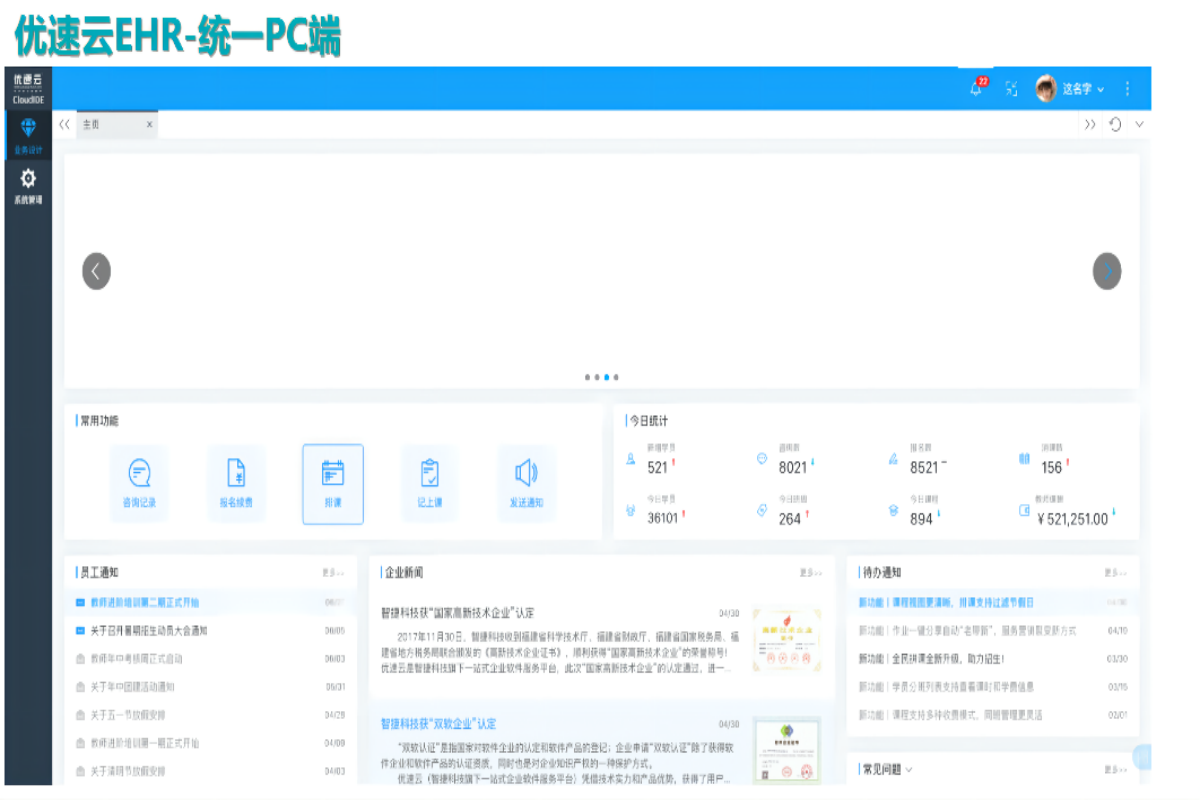Open the three-dot more options menu

click(1128, 89)
